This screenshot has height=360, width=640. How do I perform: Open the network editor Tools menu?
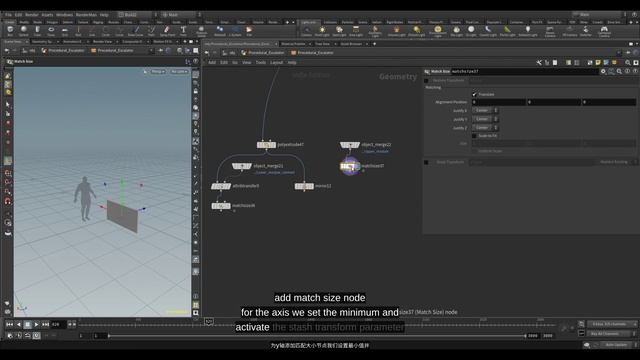[260, 62]
